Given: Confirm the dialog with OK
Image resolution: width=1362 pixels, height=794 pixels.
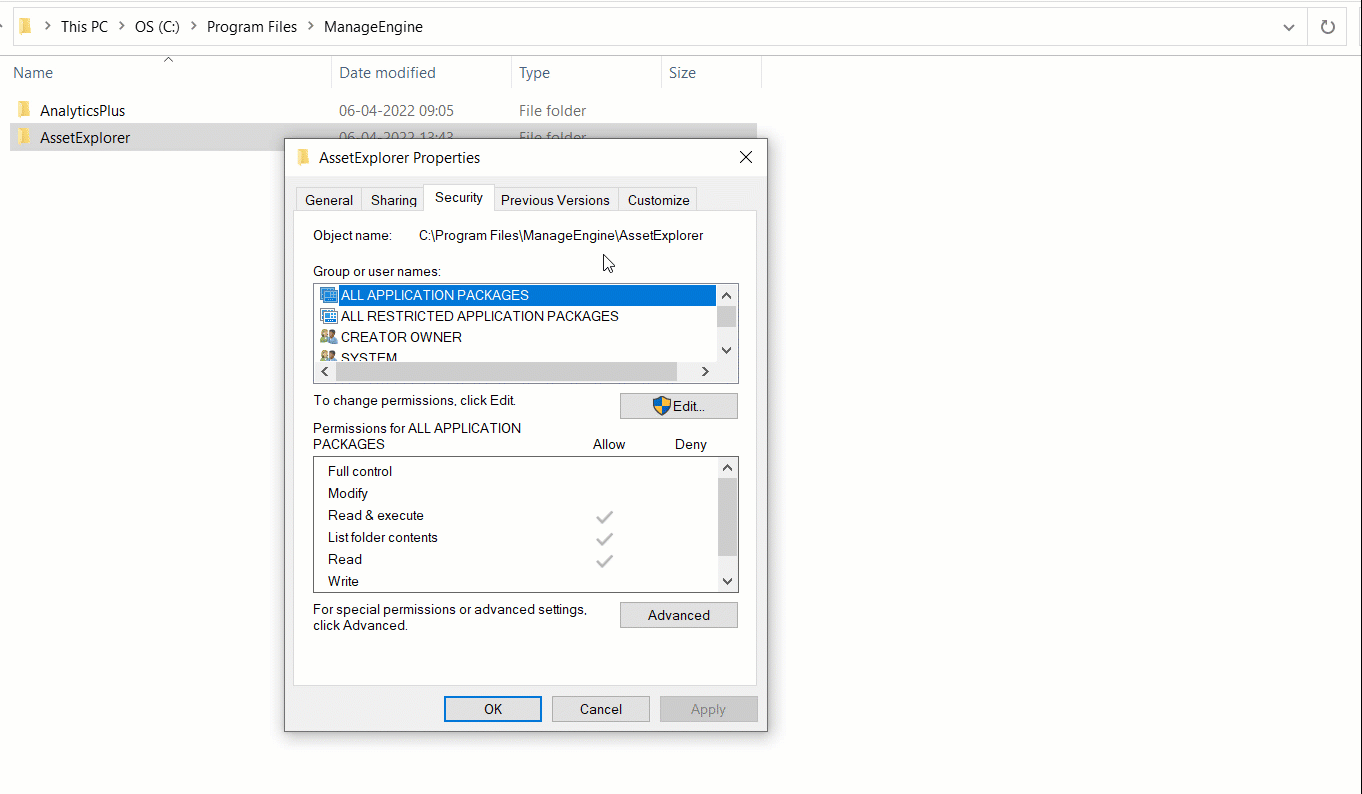Looking at the screenshot, I should coord(493,709).
